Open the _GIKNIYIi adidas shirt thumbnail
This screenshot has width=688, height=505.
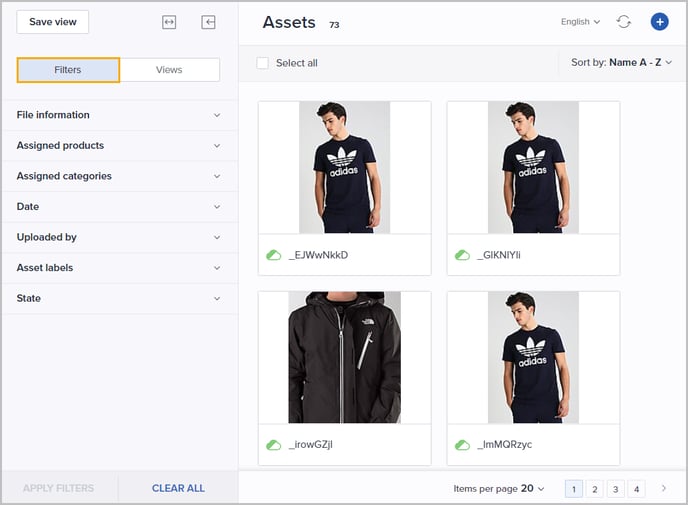[533, 167]
